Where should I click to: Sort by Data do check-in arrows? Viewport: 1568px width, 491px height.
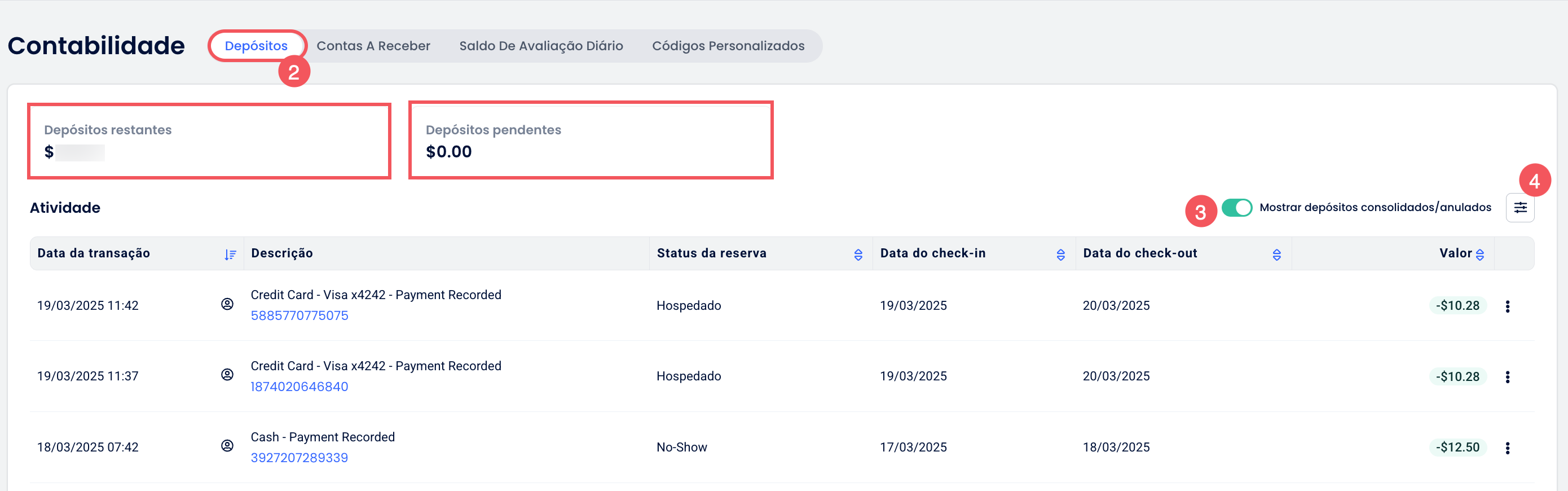coord(1060,255)
